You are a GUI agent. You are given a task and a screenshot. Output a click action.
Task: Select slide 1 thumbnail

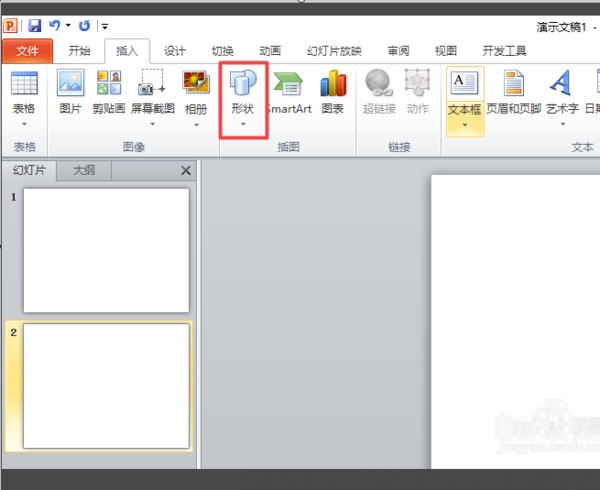(106, 250)
